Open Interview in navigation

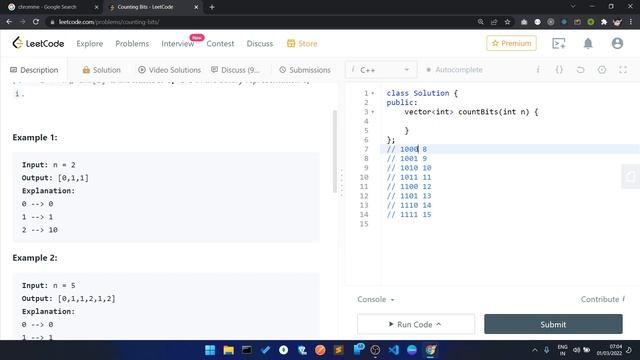point(178,43)
